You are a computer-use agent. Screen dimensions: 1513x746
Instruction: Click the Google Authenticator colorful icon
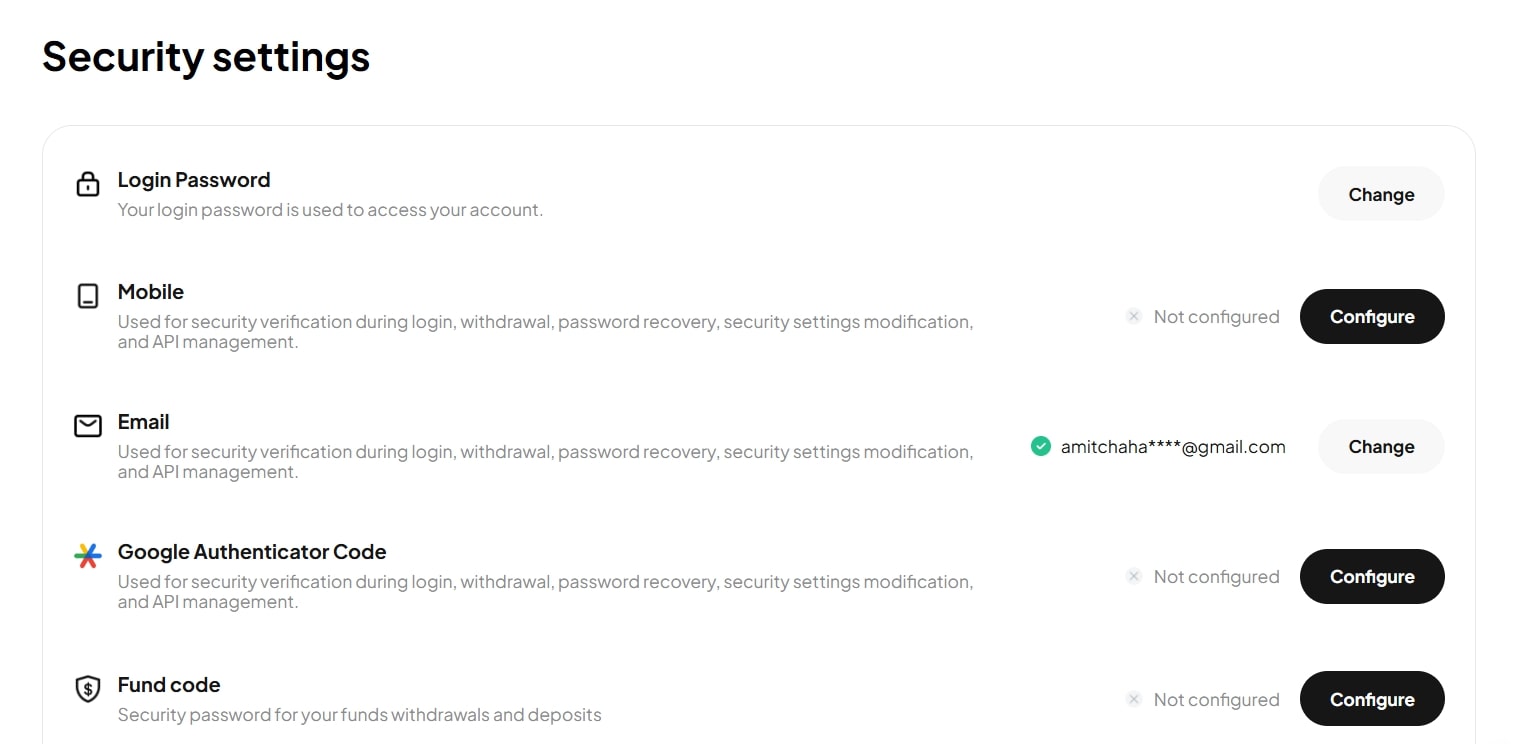(x=88, y=556)
